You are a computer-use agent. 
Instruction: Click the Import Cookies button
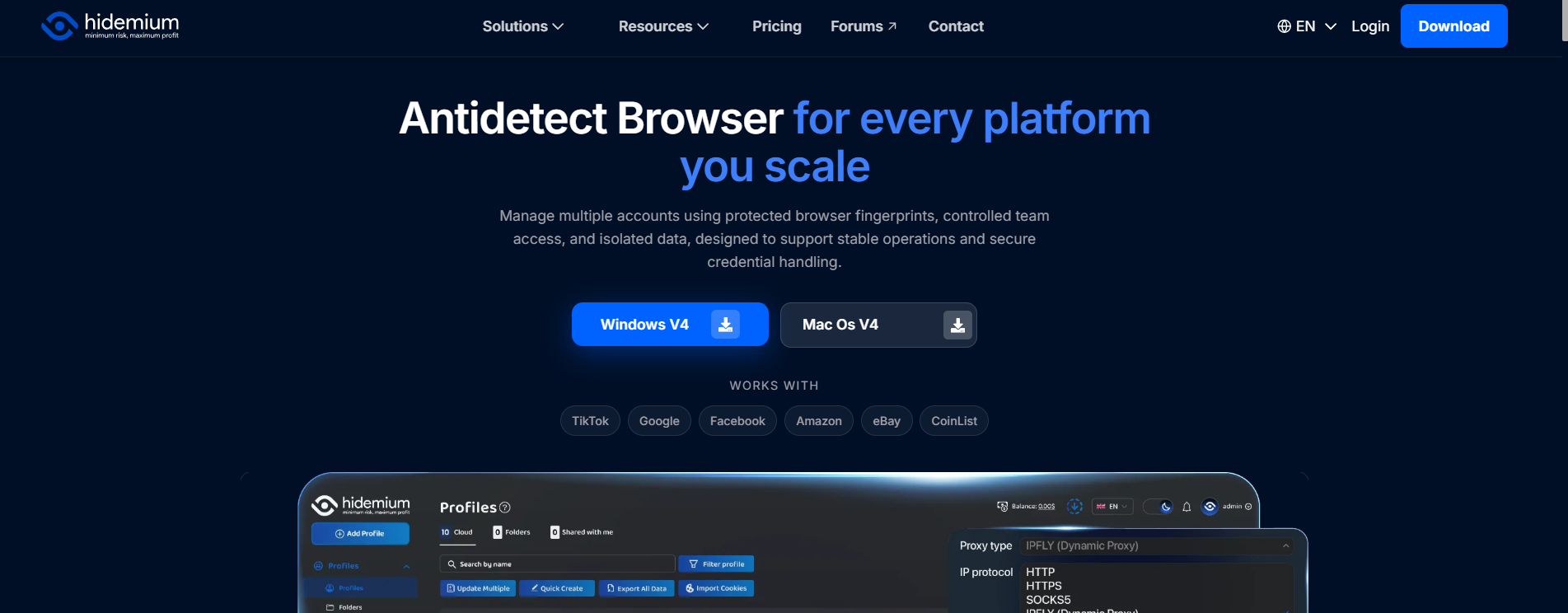pos(716,588)
